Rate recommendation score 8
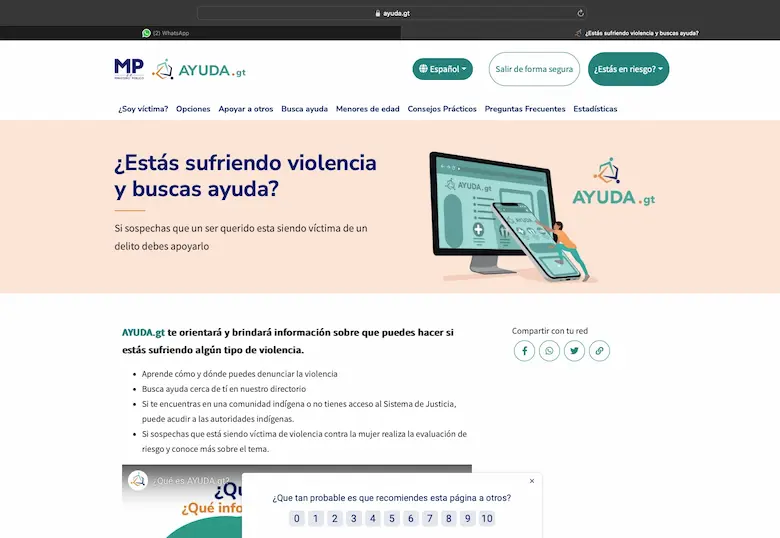The image size is (780, 538). (449, 519)
